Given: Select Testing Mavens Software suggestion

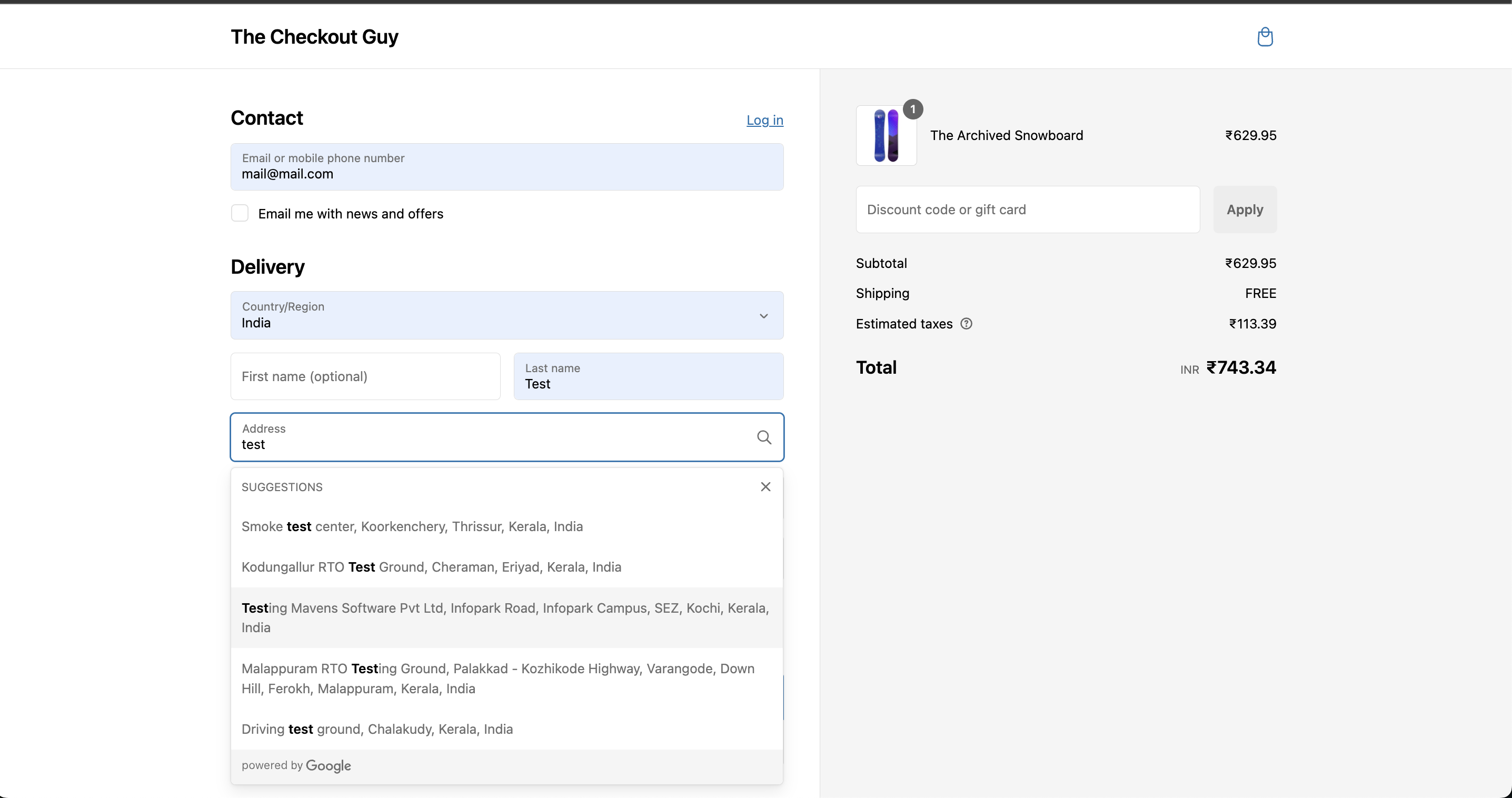Looking at the screenshot, I should click(506, 617).
